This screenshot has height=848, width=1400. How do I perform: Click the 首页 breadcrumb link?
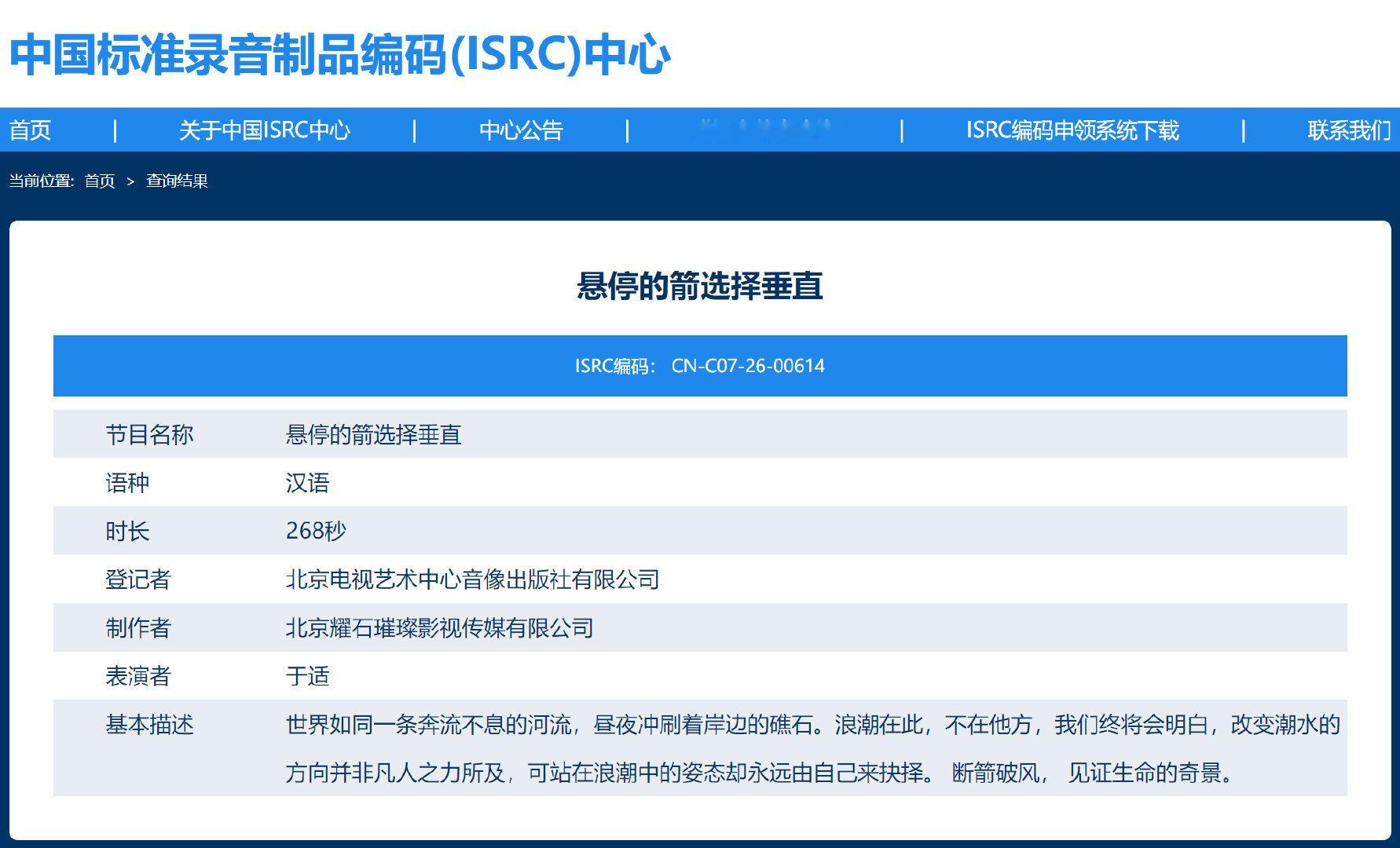(x=100, y=181)
